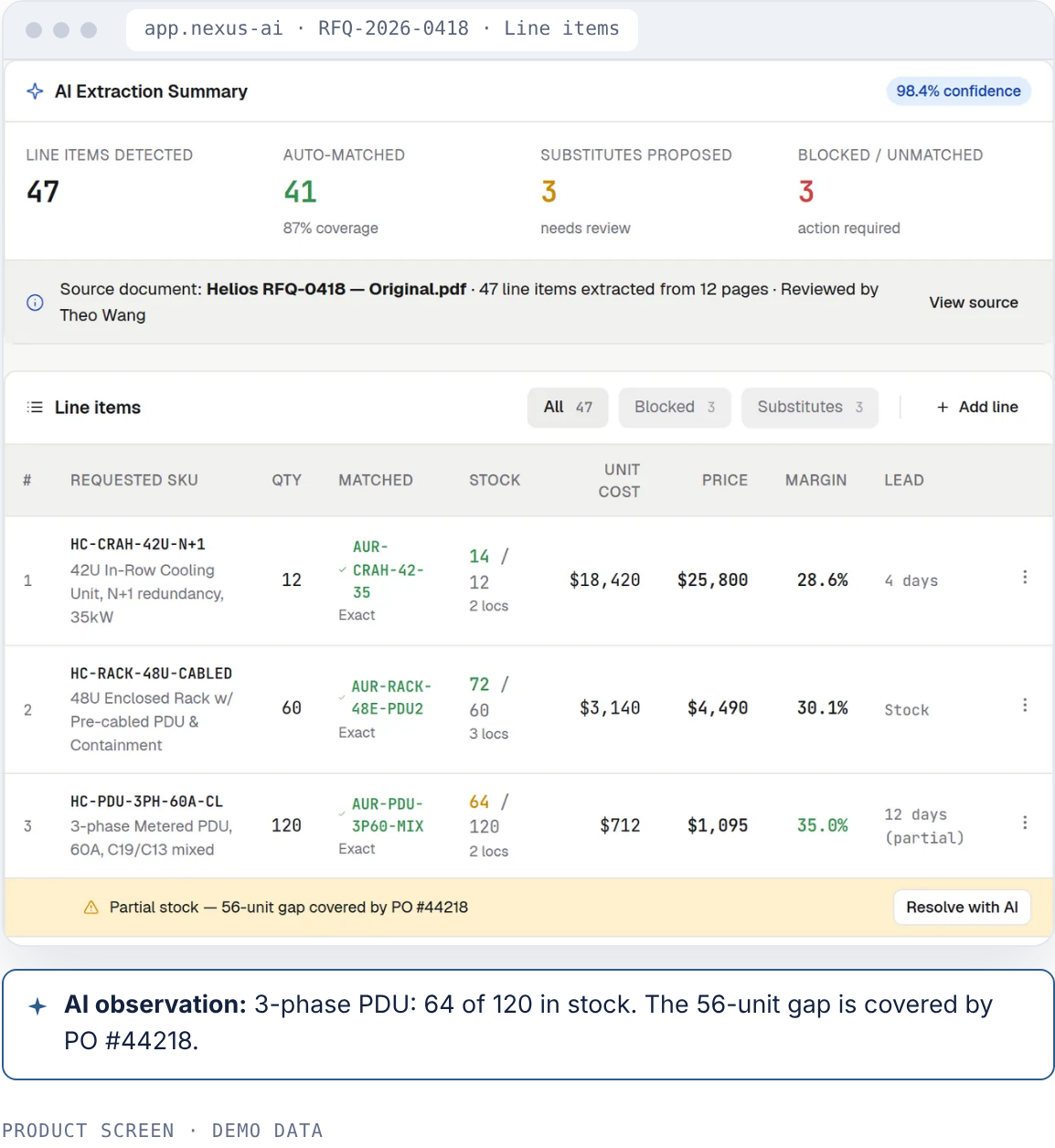The width and height of the screenshot is (1055, 1148).
Task: Select the All 47 filter tab
Action: point(569,408)
